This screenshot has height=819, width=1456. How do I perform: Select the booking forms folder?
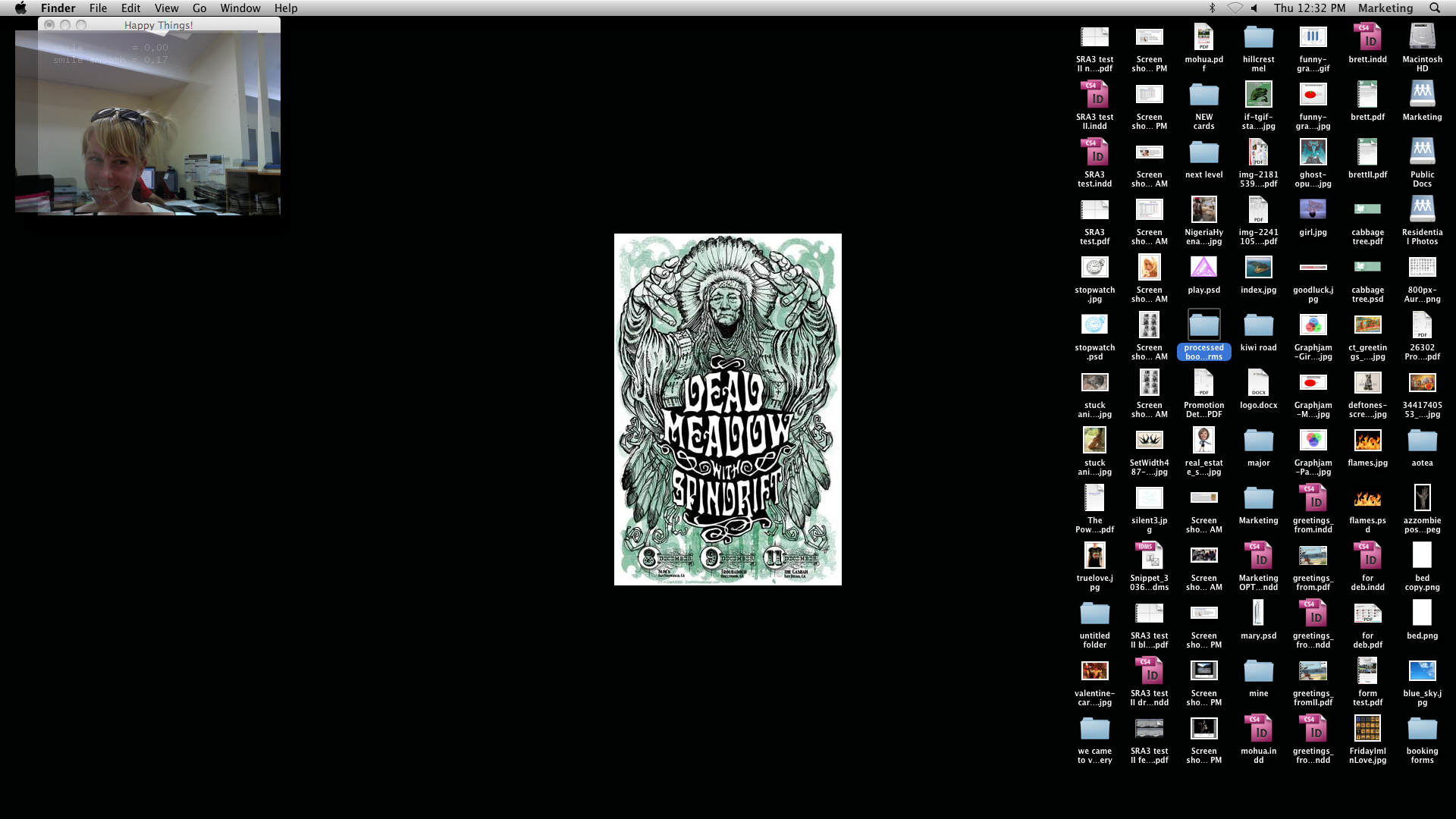1422,729
